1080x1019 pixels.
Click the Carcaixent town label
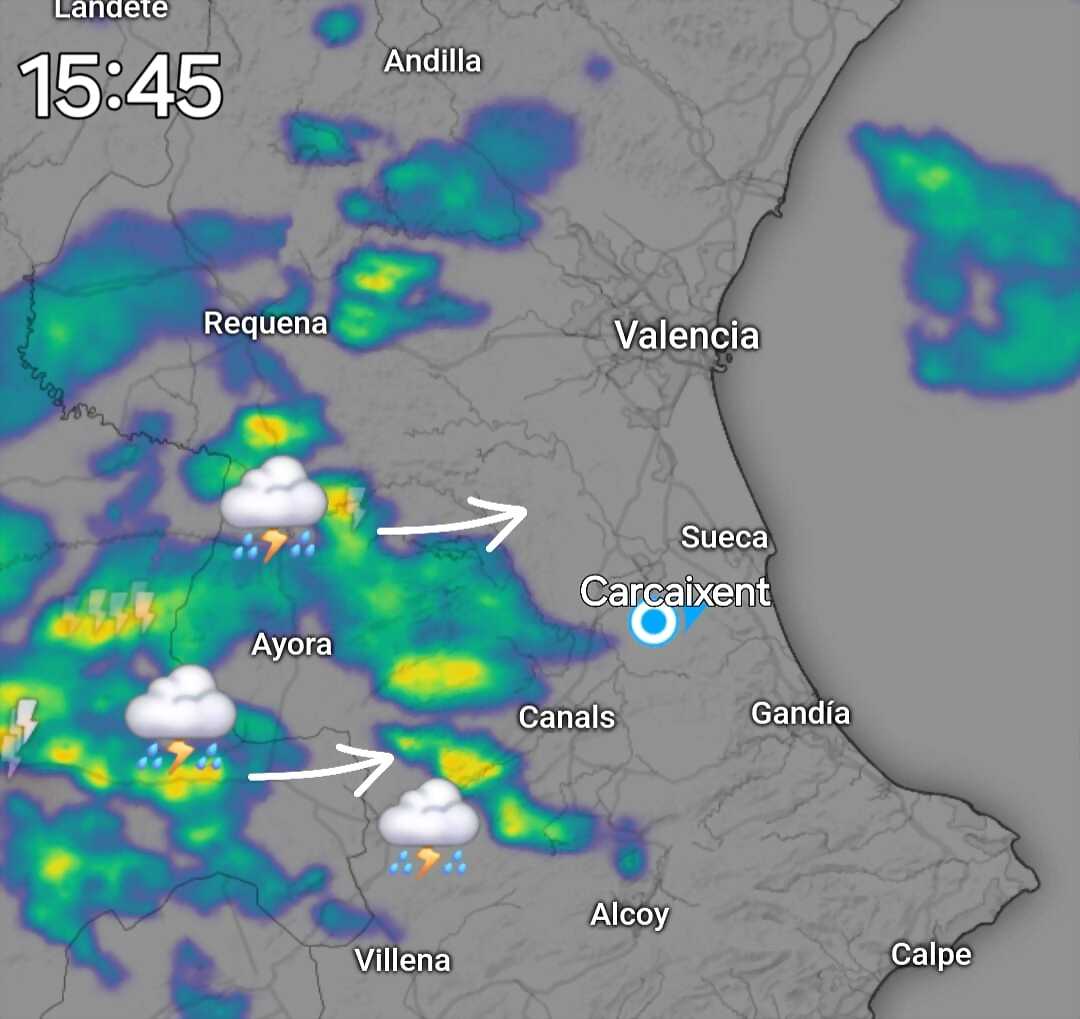tap(675, 591)
